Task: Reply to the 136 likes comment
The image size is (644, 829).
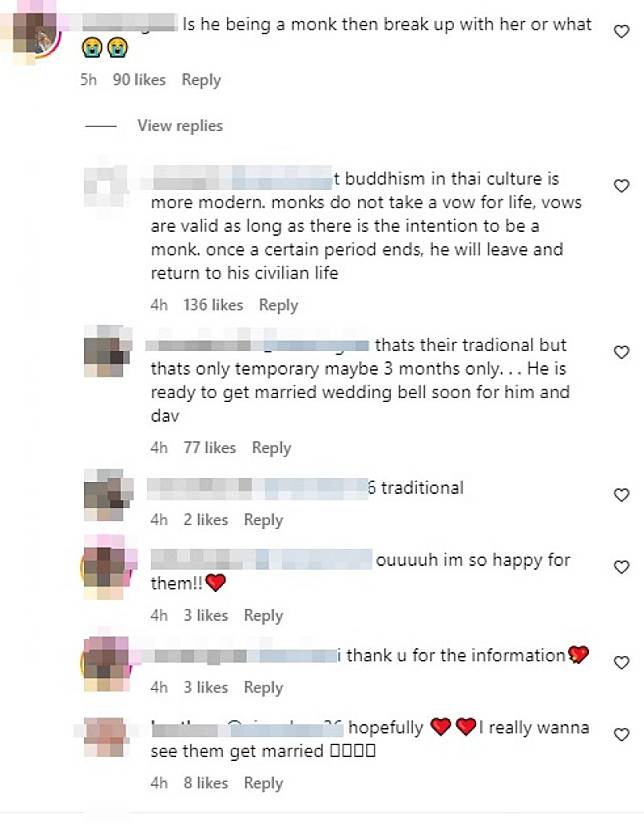Action: click(278, 305)
